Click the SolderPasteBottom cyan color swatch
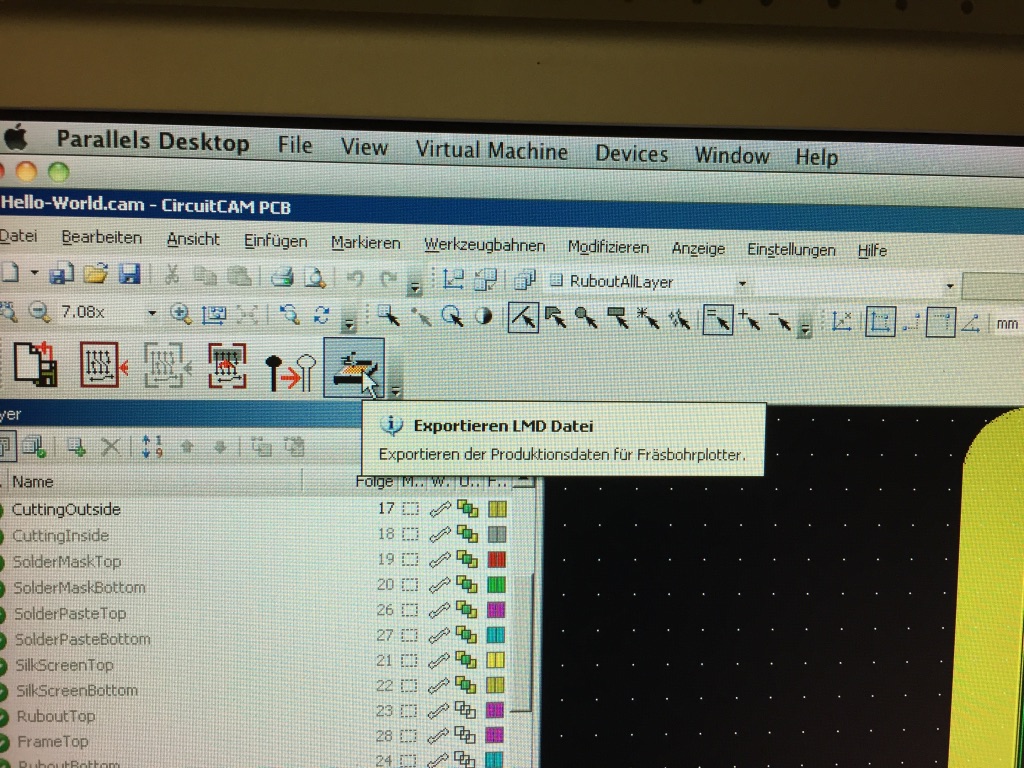Viewport: 1024px width, 768px height. coord(496,635)
